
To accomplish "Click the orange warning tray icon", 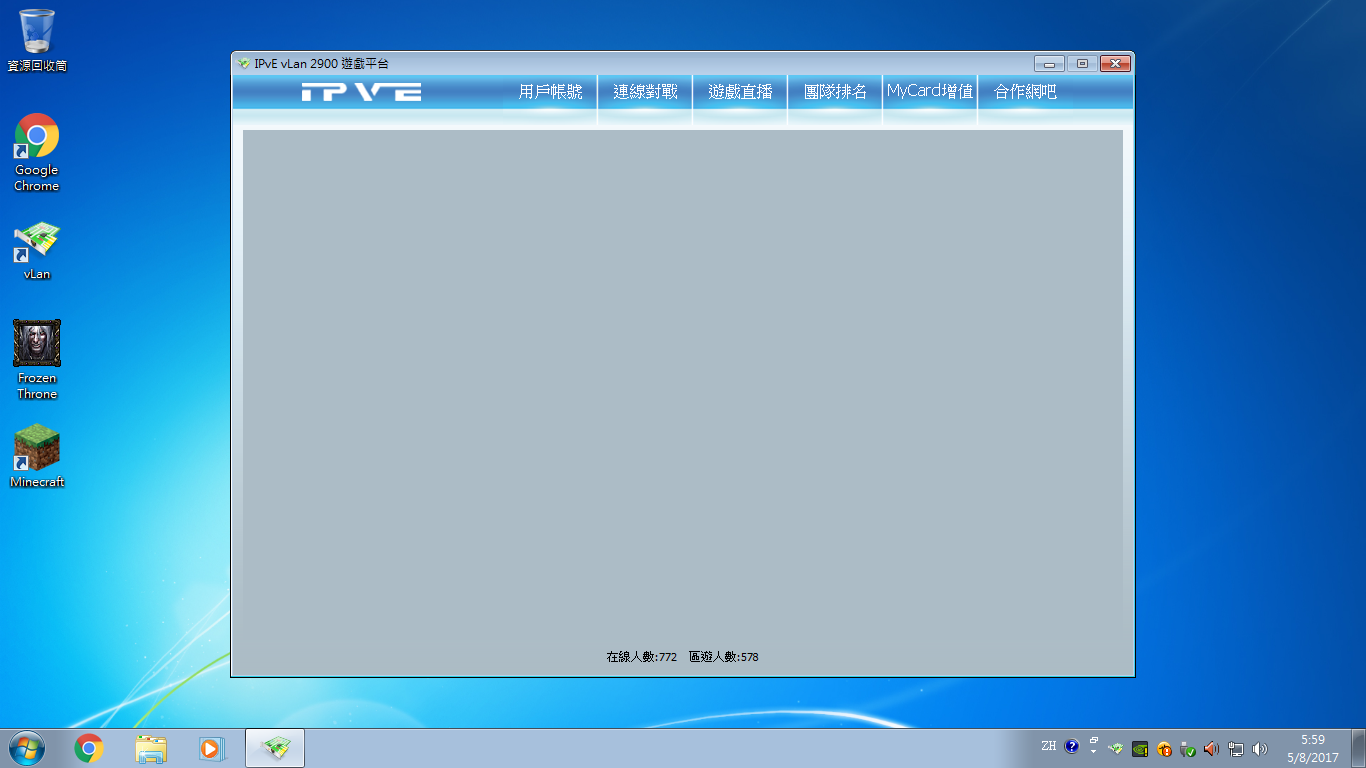I will pos(1164,748).
